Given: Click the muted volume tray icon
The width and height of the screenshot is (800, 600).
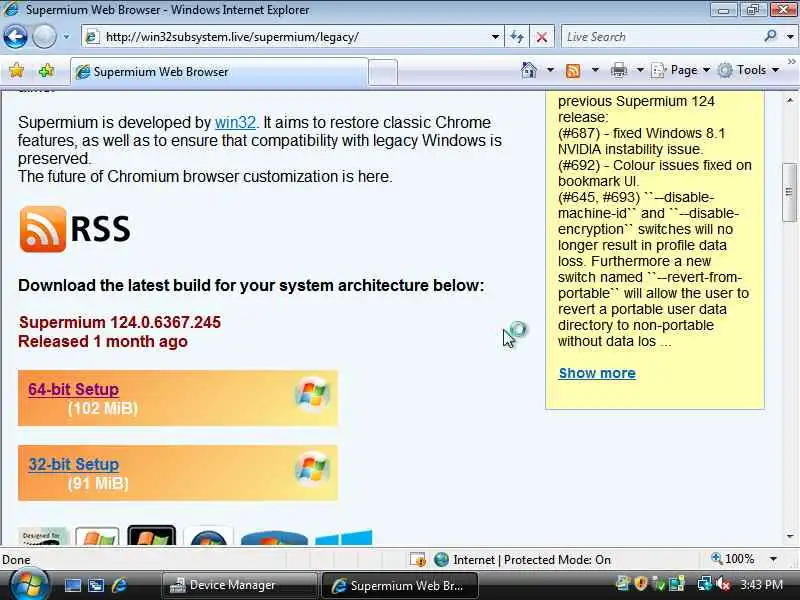Looking at the screenshot, I should pyautogui.click(x=723, y=583).
